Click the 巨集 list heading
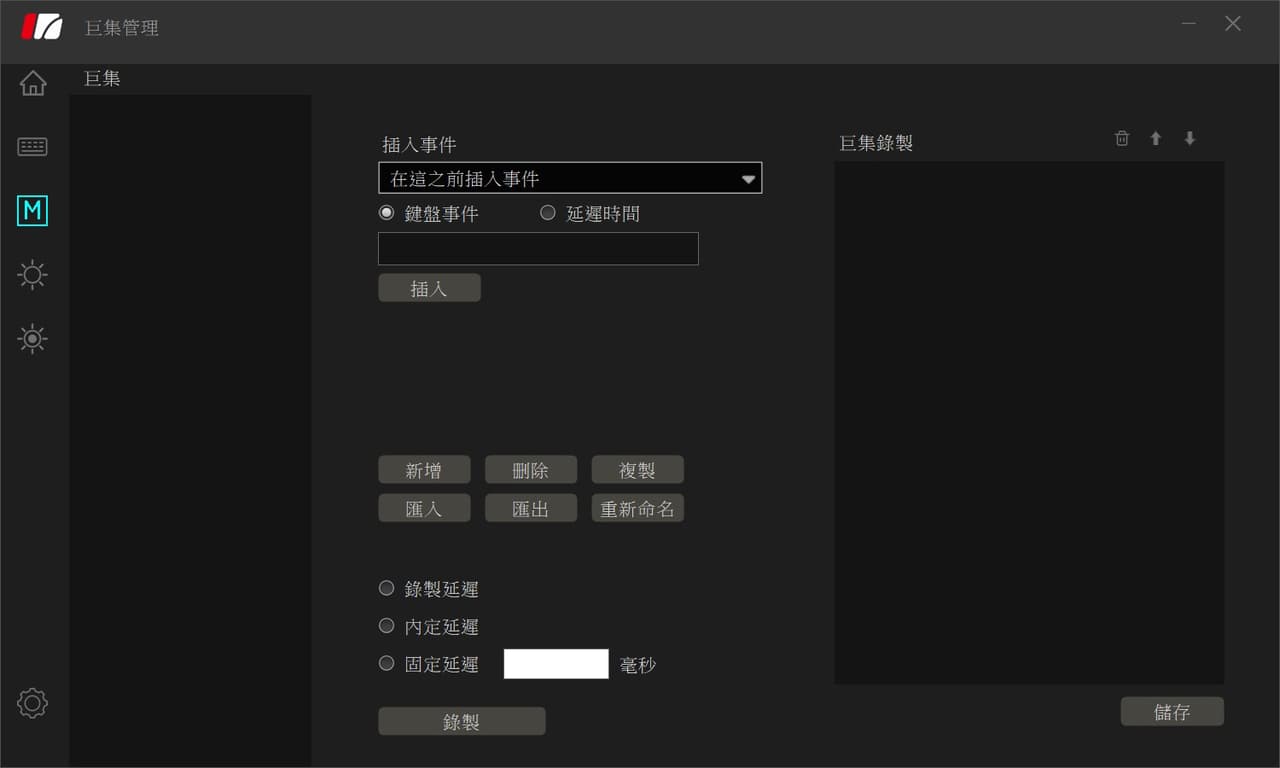 pos(102,78)
